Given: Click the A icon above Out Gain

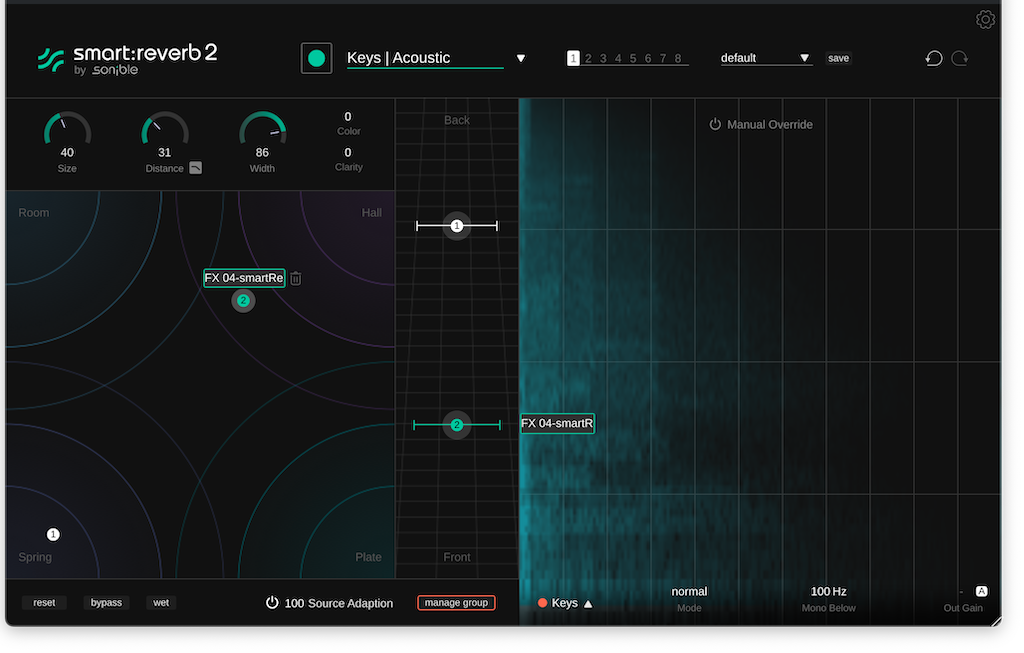Looking at the screenshot, I should [x=982, y=591].
